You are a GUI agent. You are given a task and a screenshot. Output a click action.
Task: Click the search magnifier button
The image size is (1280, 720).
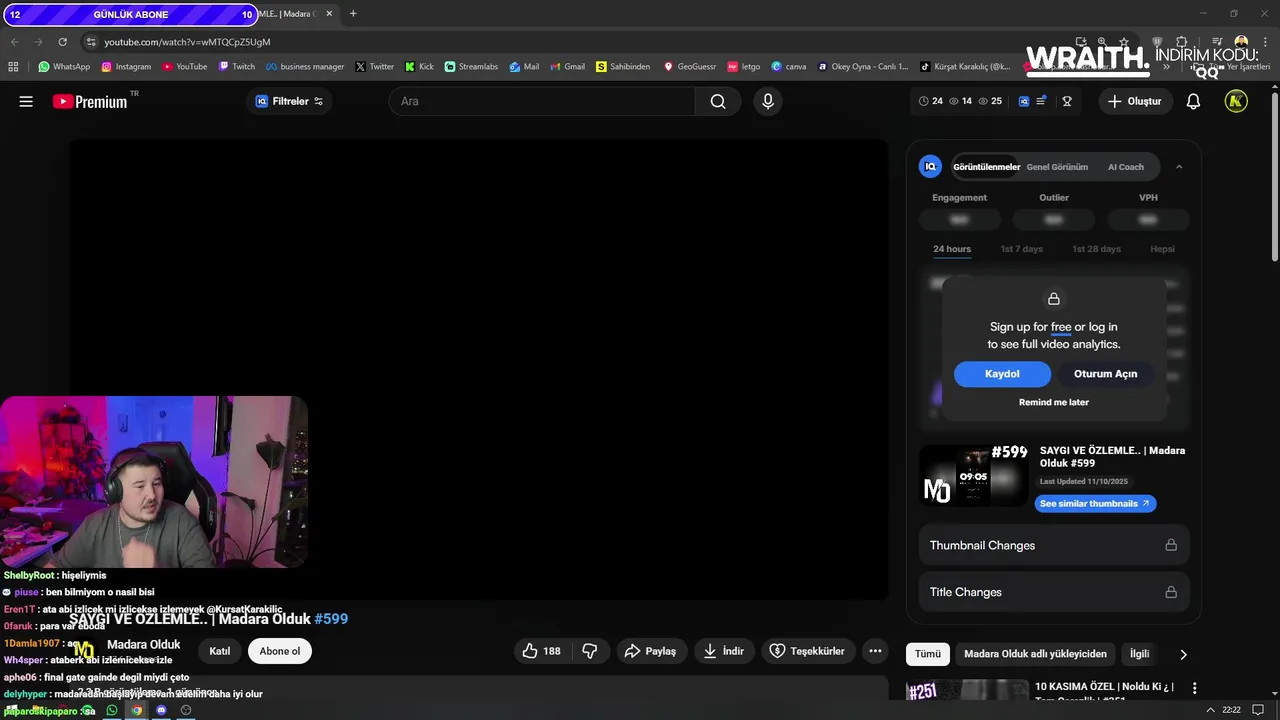coord(718,101)
